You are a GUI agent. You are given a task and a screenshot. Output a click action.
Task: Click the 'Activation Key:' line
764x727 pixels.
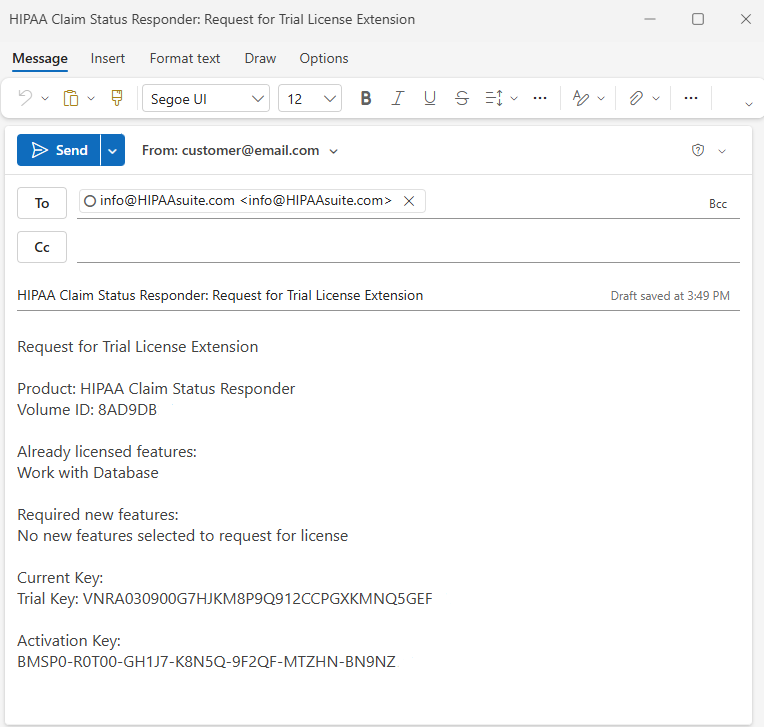pyautogui.click(x=69, y=641)
